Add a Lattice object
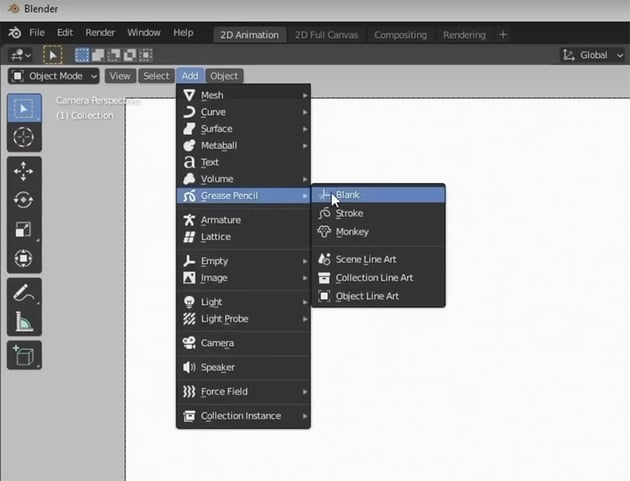 point(243,237)
